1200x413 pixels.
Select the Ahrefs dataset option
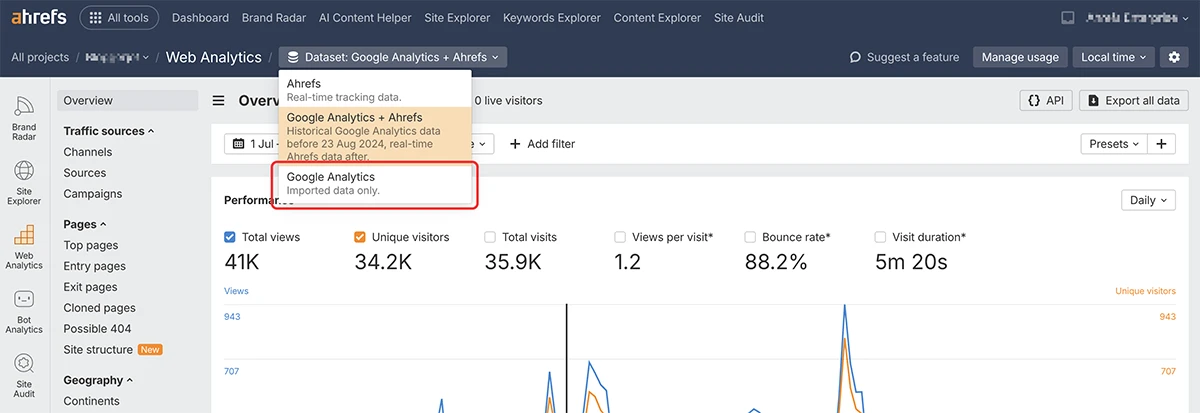coord(375,89)
